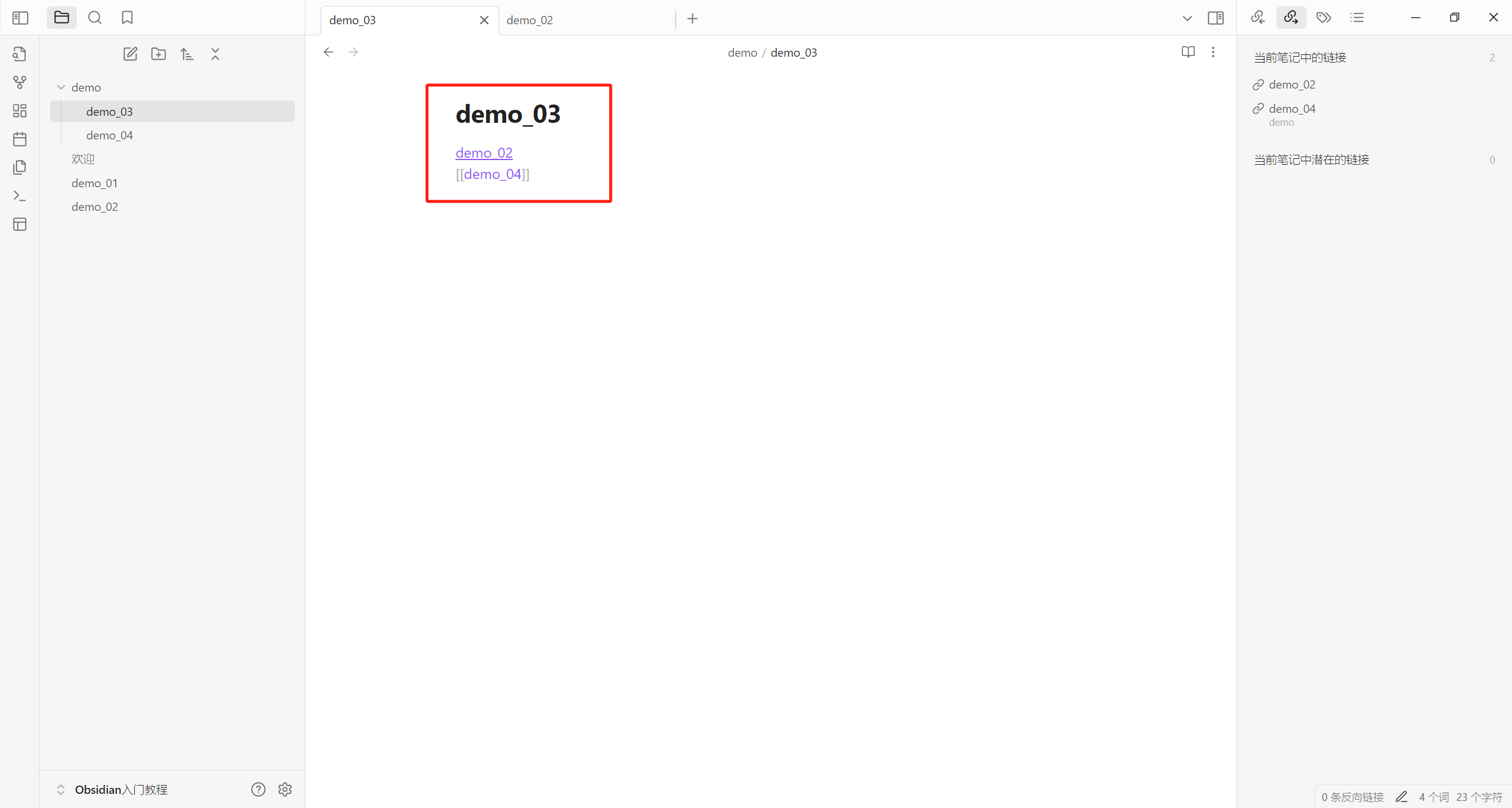Toggle the left sidebar
The width and height of the screenshot is (1512, 808).
[x=20, y=18]
